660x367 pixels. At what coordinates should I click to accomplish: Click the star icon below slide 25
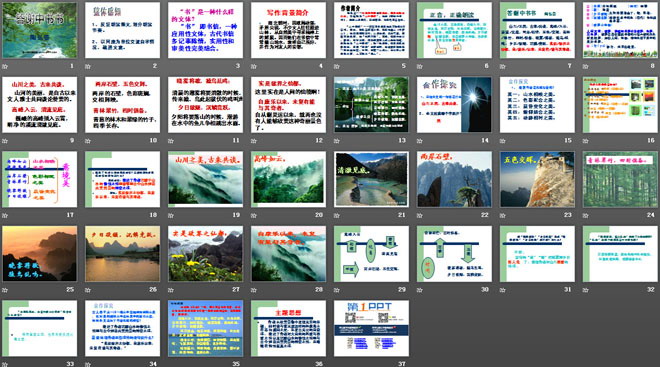[5, 290]
